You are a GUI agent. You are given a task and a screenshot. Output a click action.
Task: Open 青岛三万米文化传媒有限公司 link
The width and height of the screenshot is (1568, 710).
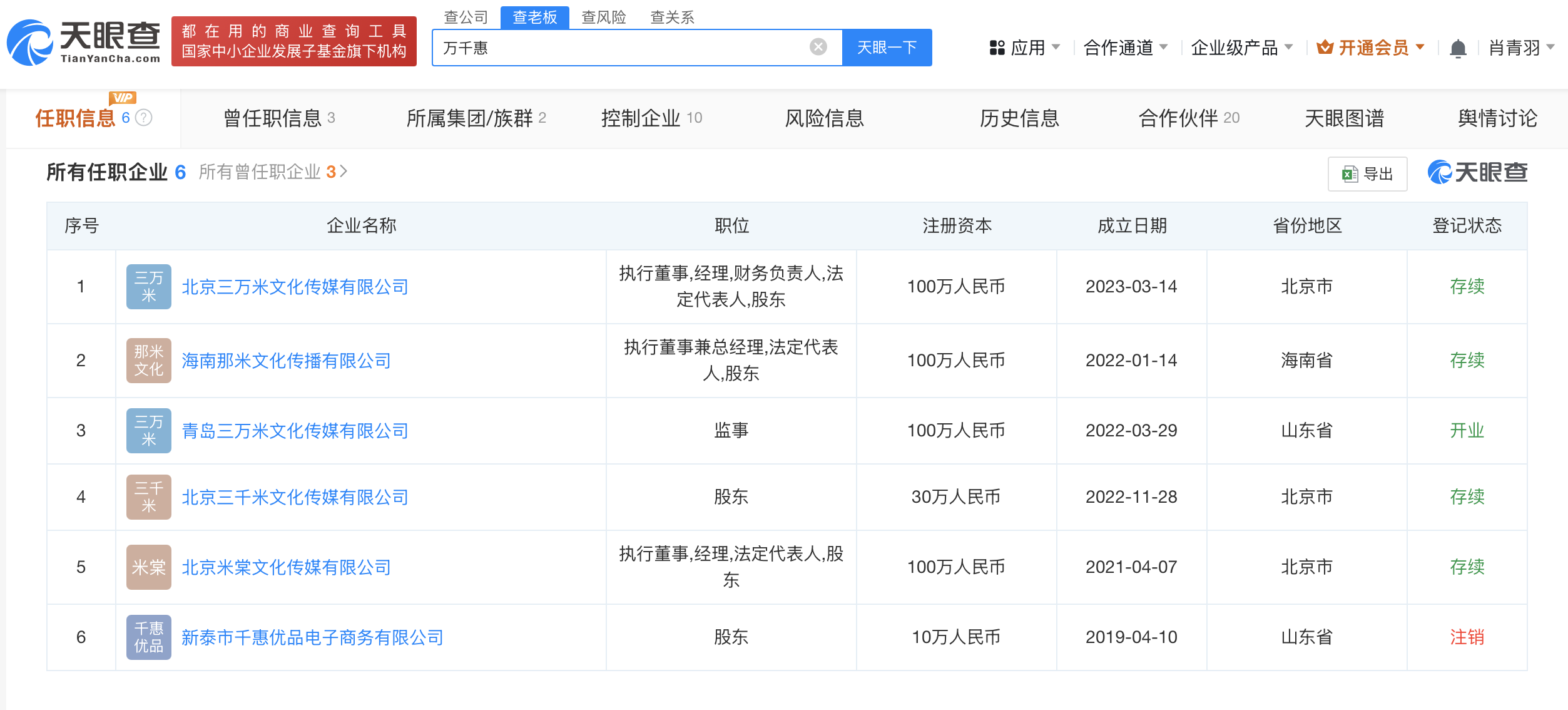pos(295,431)
